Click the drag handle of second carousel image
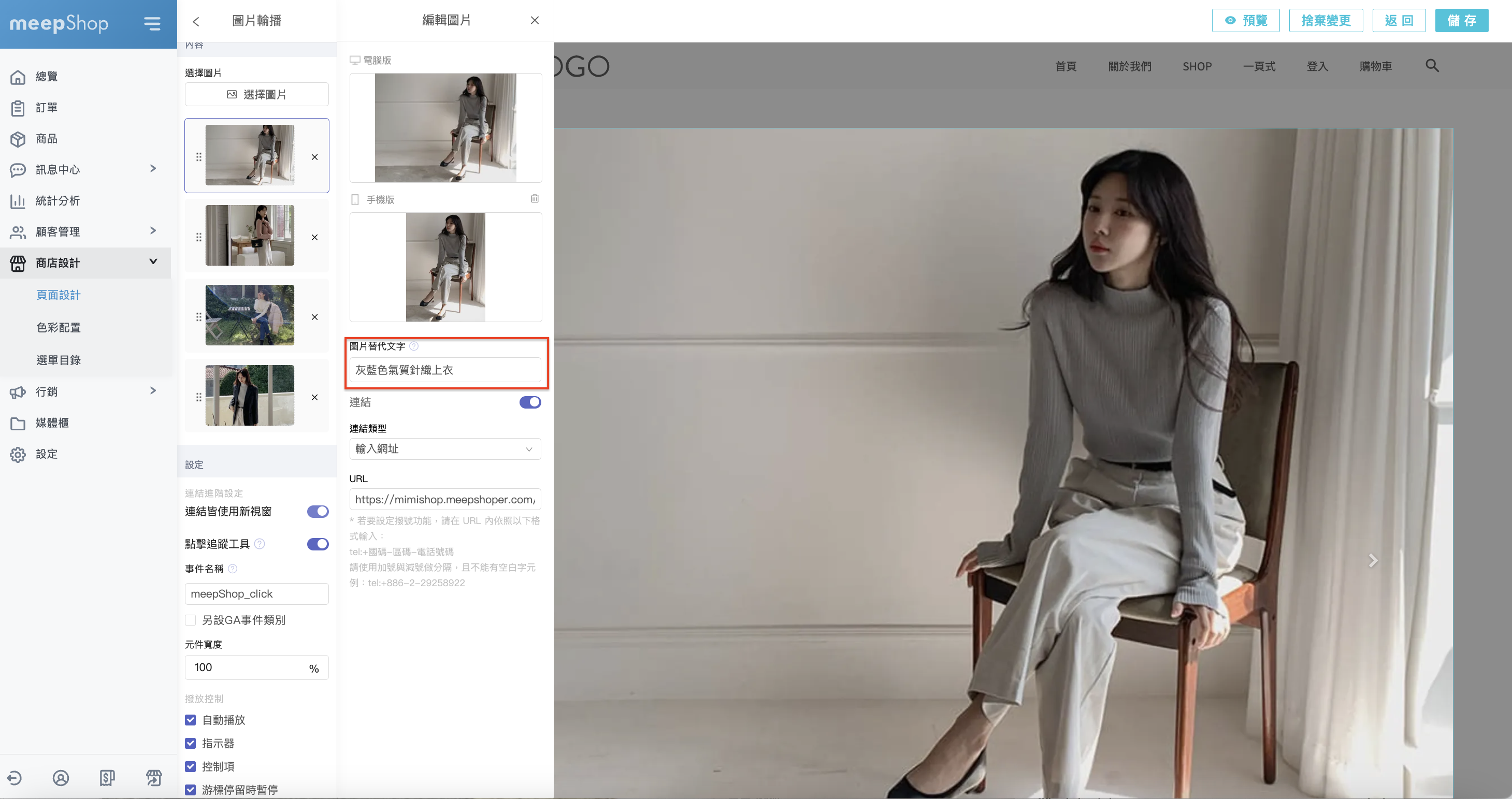 (x=198, y=237)
